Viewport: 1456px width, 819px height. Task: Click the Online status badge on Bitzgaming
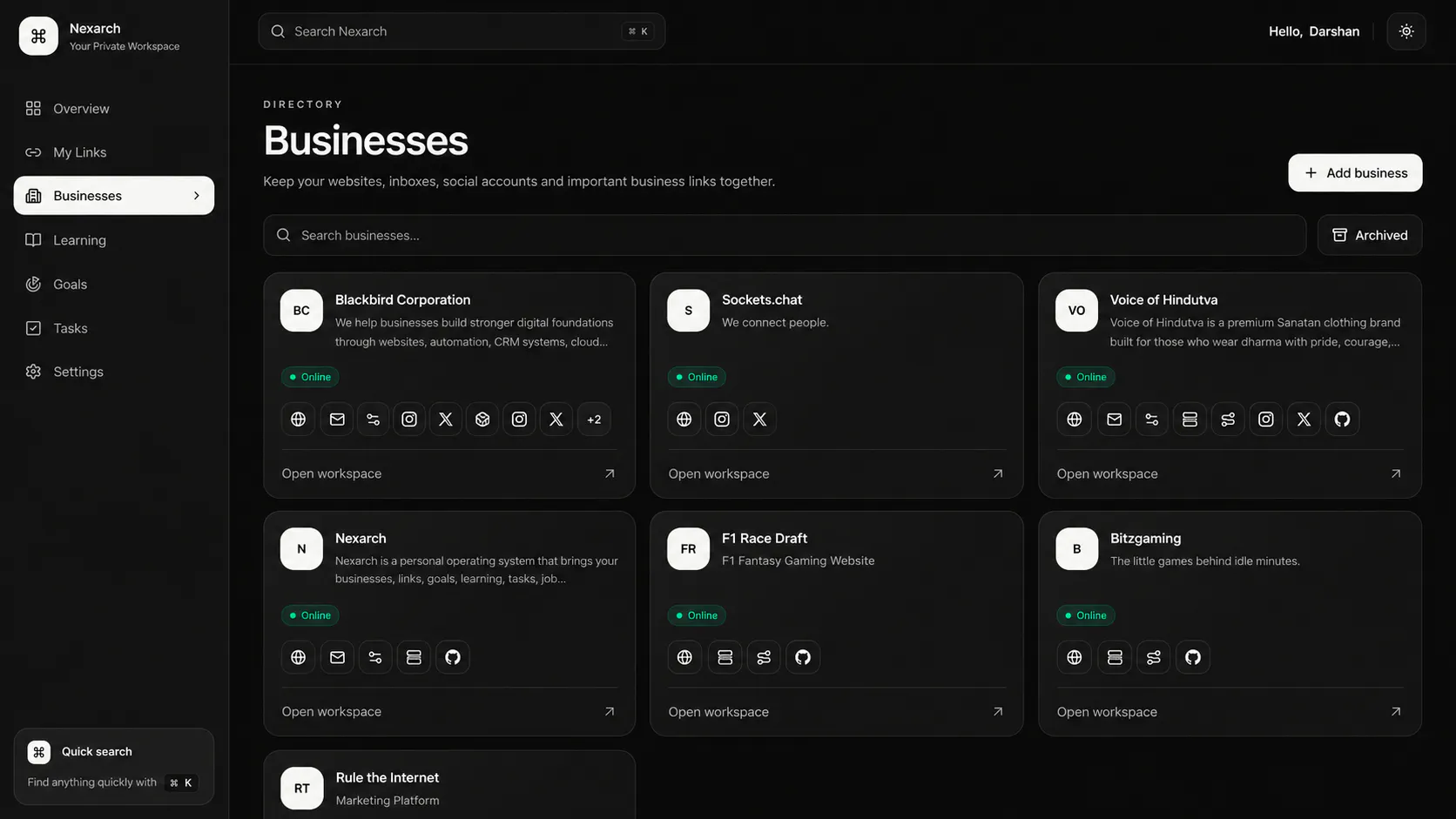point(1086,615)
